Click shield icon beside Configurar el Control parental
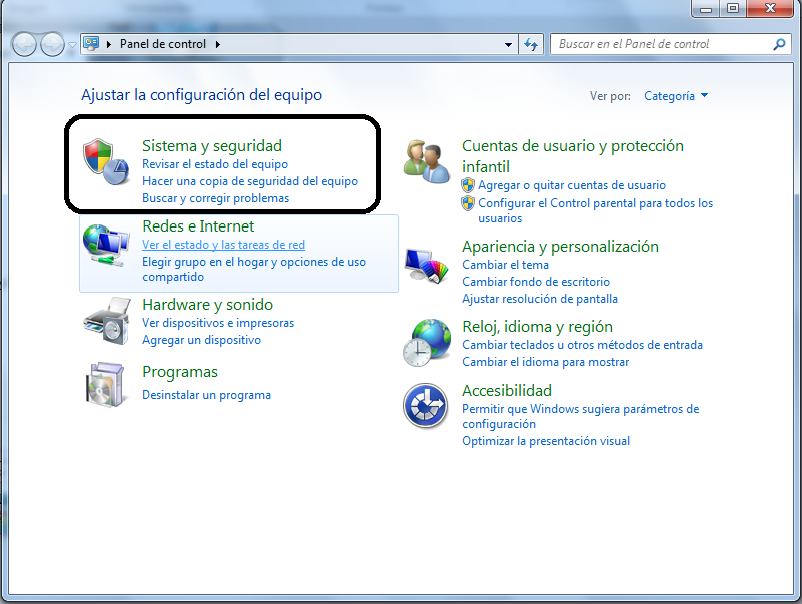802x604 pixels. click(468, 203)
